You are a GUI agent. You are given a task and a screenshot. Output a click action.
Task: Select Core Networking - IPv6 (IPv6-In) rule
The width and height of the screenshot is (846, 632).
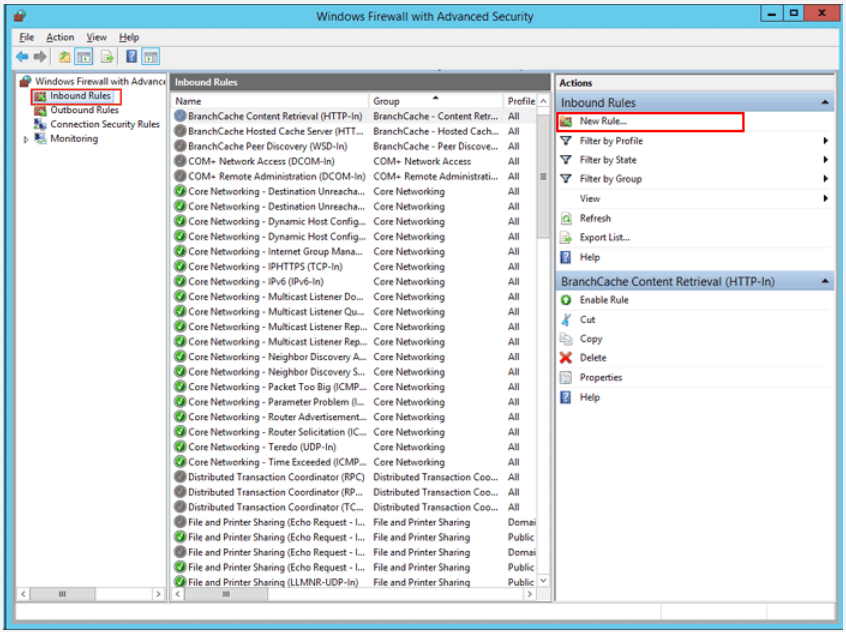tap(354, 282)
